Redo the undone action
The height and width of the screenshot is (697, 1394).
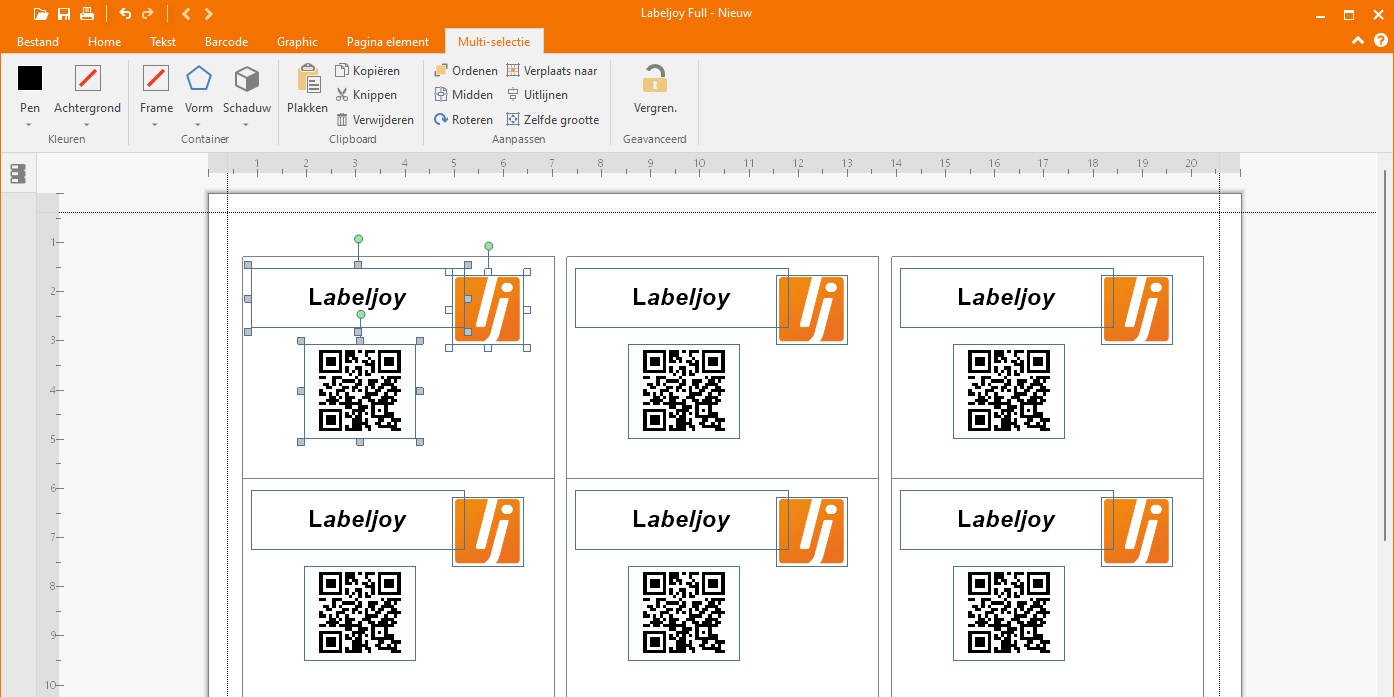tap(148, 14)
